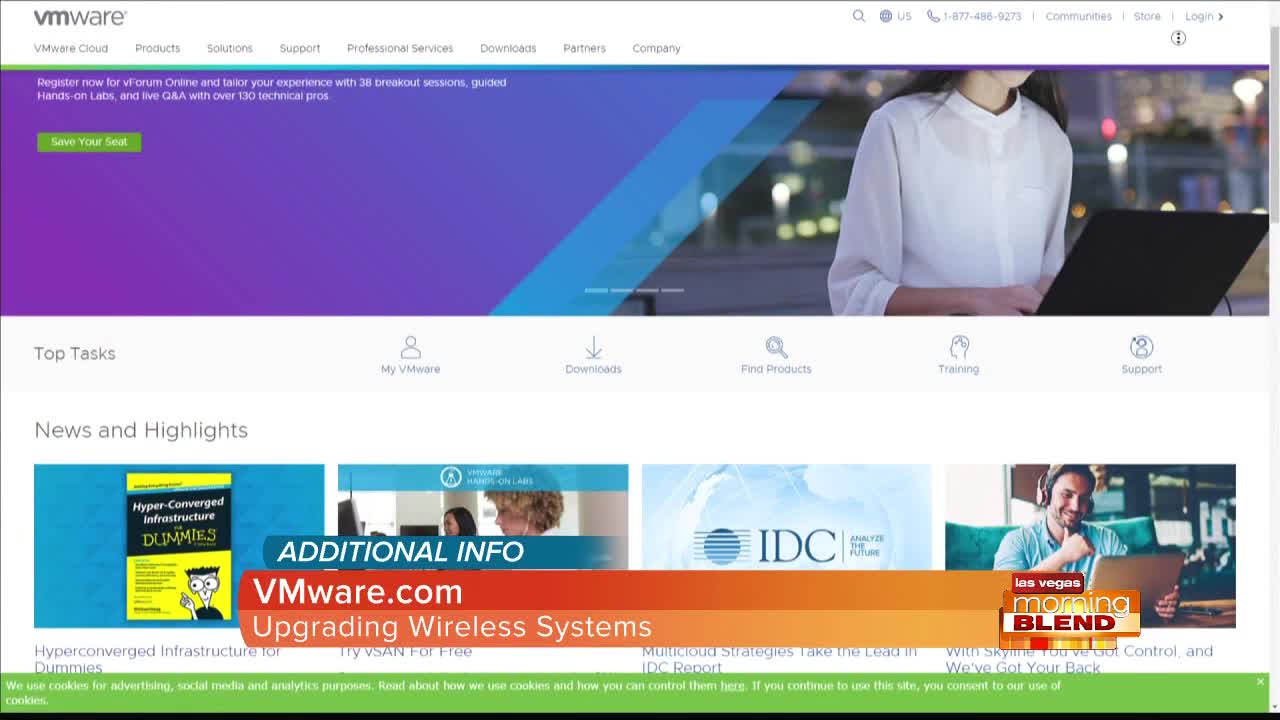Image resolution: width=1280 pixels, height=720 pixels.
Task: Open the Hyper-Converged Infrastructure for Dummies thumbnail
Action: point(179,546)
